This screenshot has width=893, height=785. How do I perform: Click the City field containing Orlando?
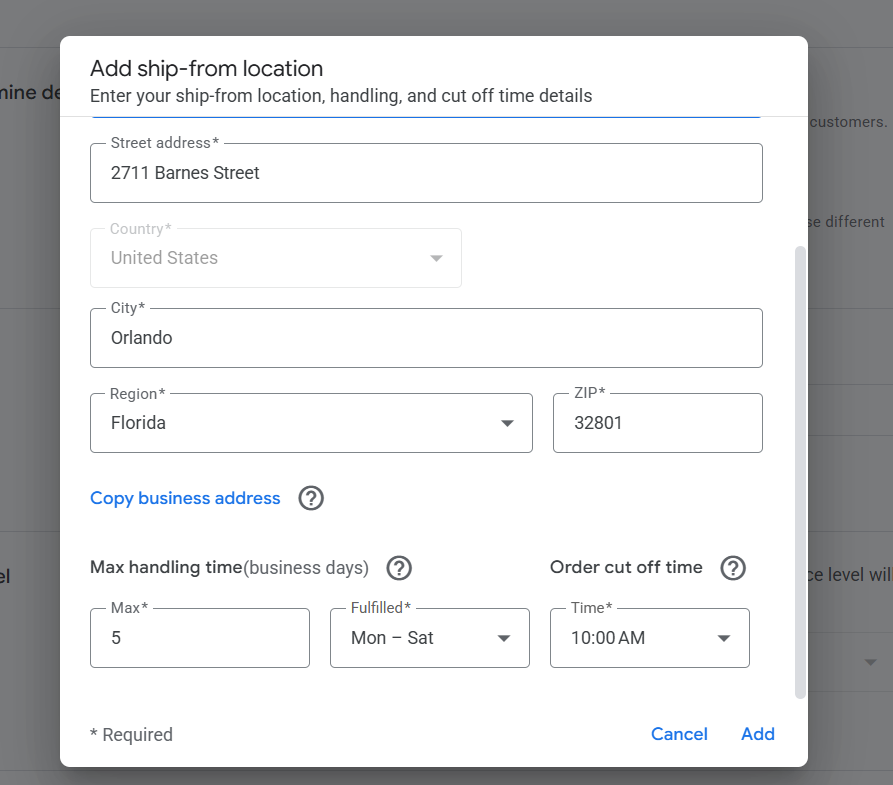(426, 338)
